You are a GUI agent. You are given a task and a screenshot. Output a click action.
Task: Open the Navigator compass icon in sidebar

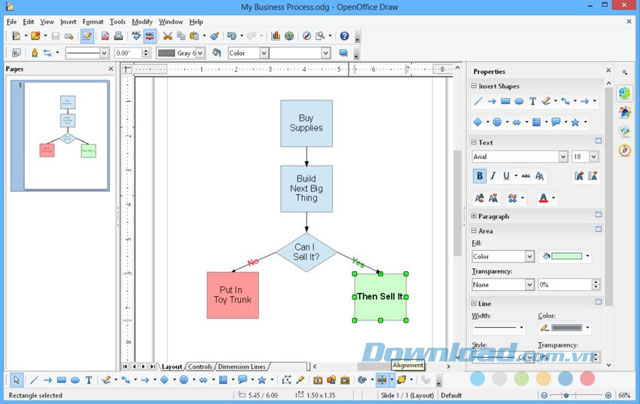[x=625, y=150]
